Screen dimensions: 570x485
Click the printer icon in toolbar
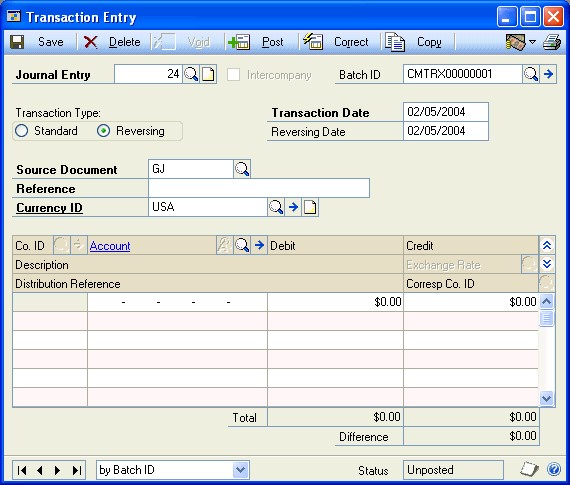pos(552,42)
